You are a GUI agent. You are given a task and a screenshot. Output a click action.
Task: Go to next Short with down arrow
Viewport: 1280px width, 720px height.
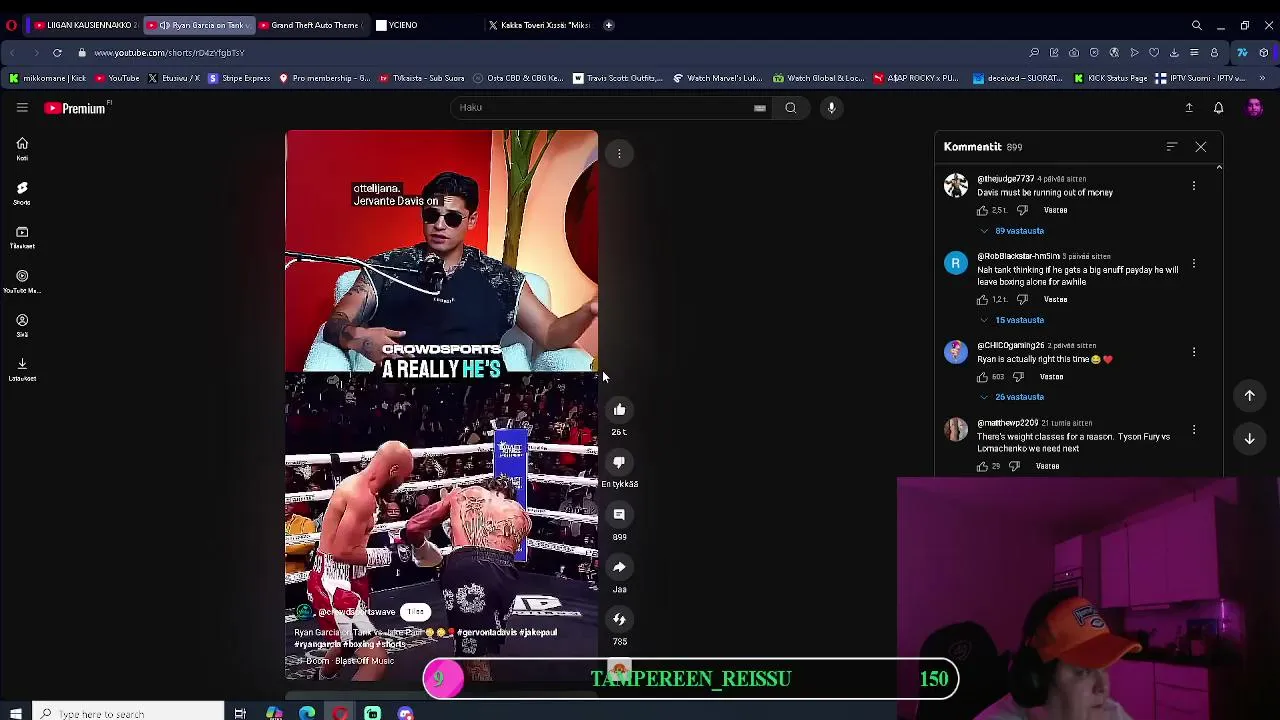(1249, 438)
